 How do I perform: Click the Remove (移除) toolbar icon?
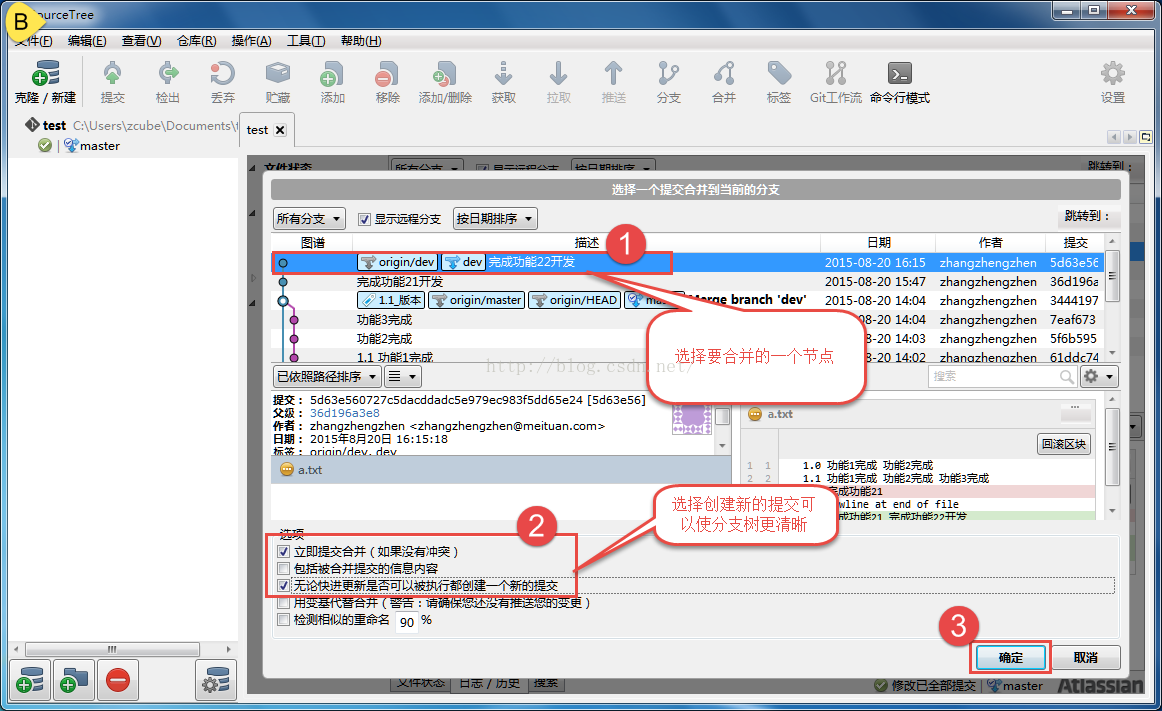pos(388,82)
